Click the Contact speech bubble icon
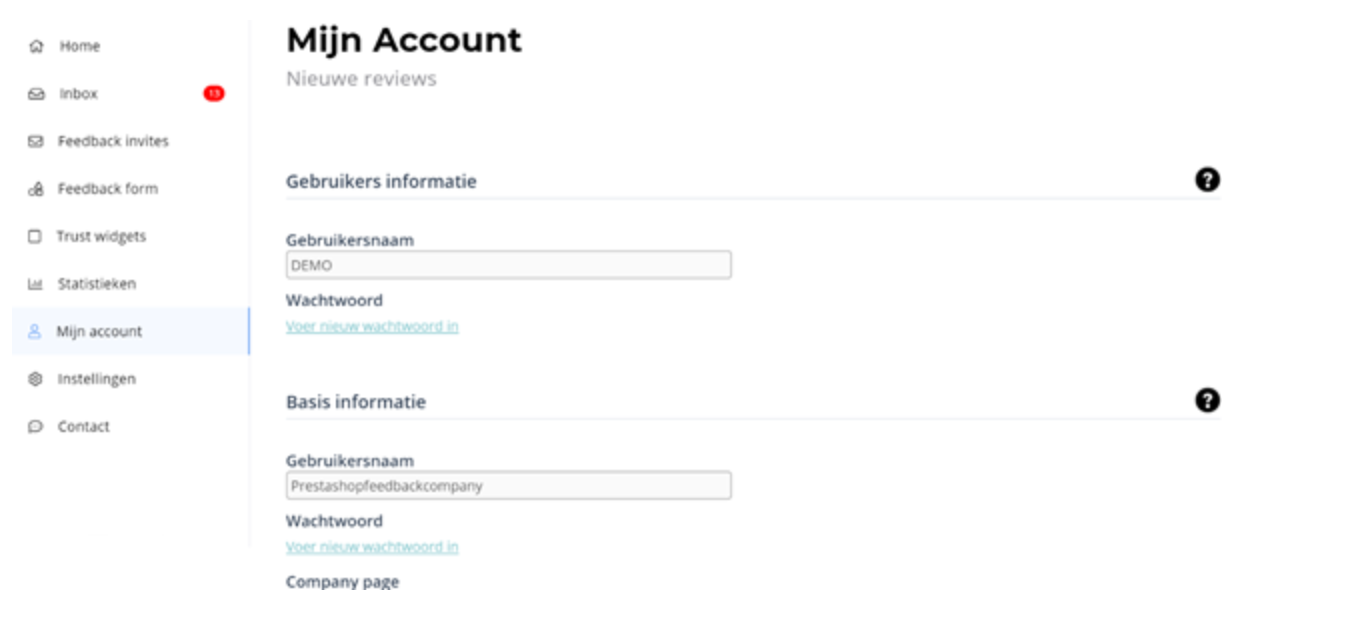Viewport: 1358px width, 640px height. [36, 427]
